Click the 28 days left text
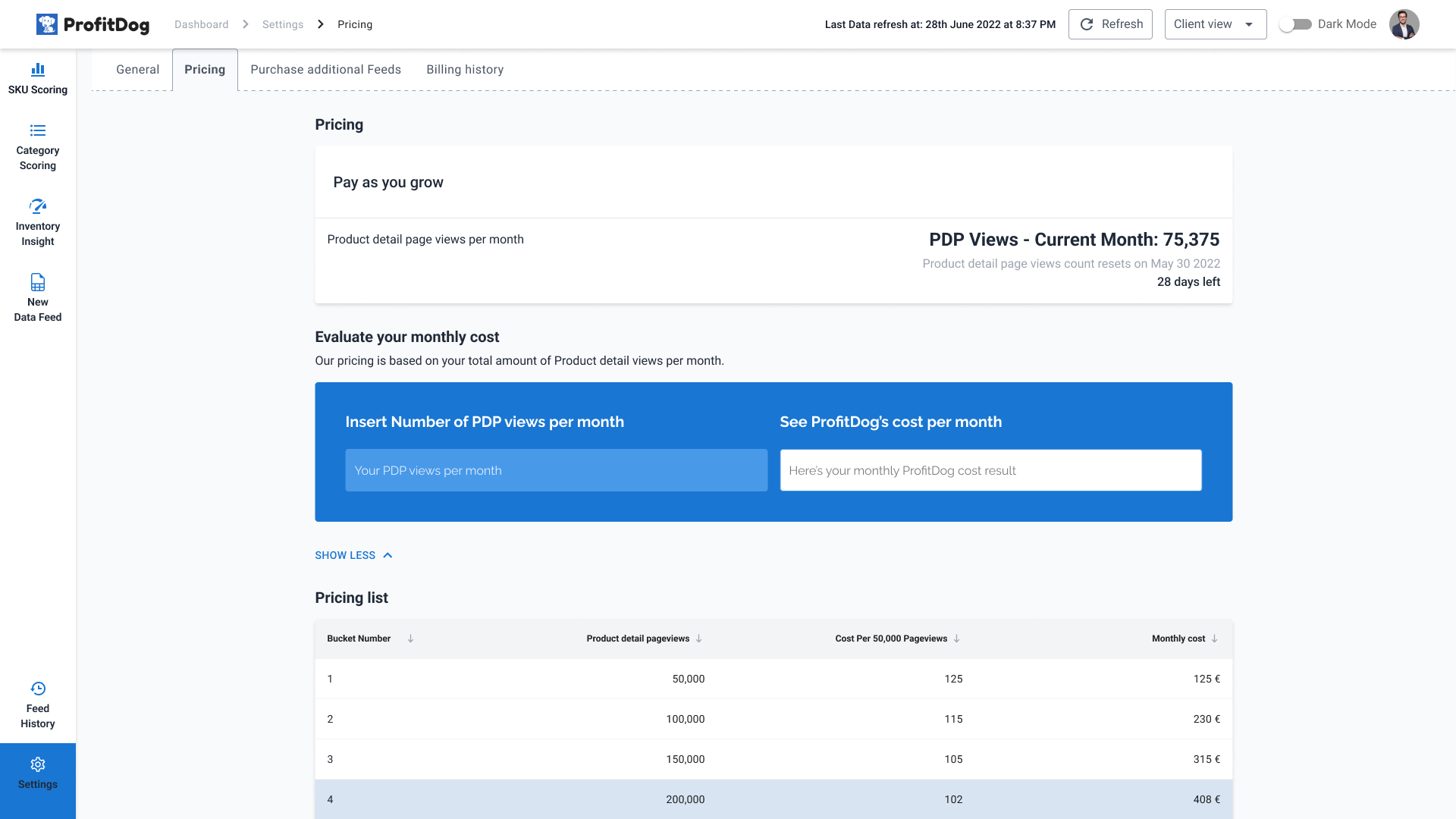Screen dimensions: 1456x819 coord(1188,282)
